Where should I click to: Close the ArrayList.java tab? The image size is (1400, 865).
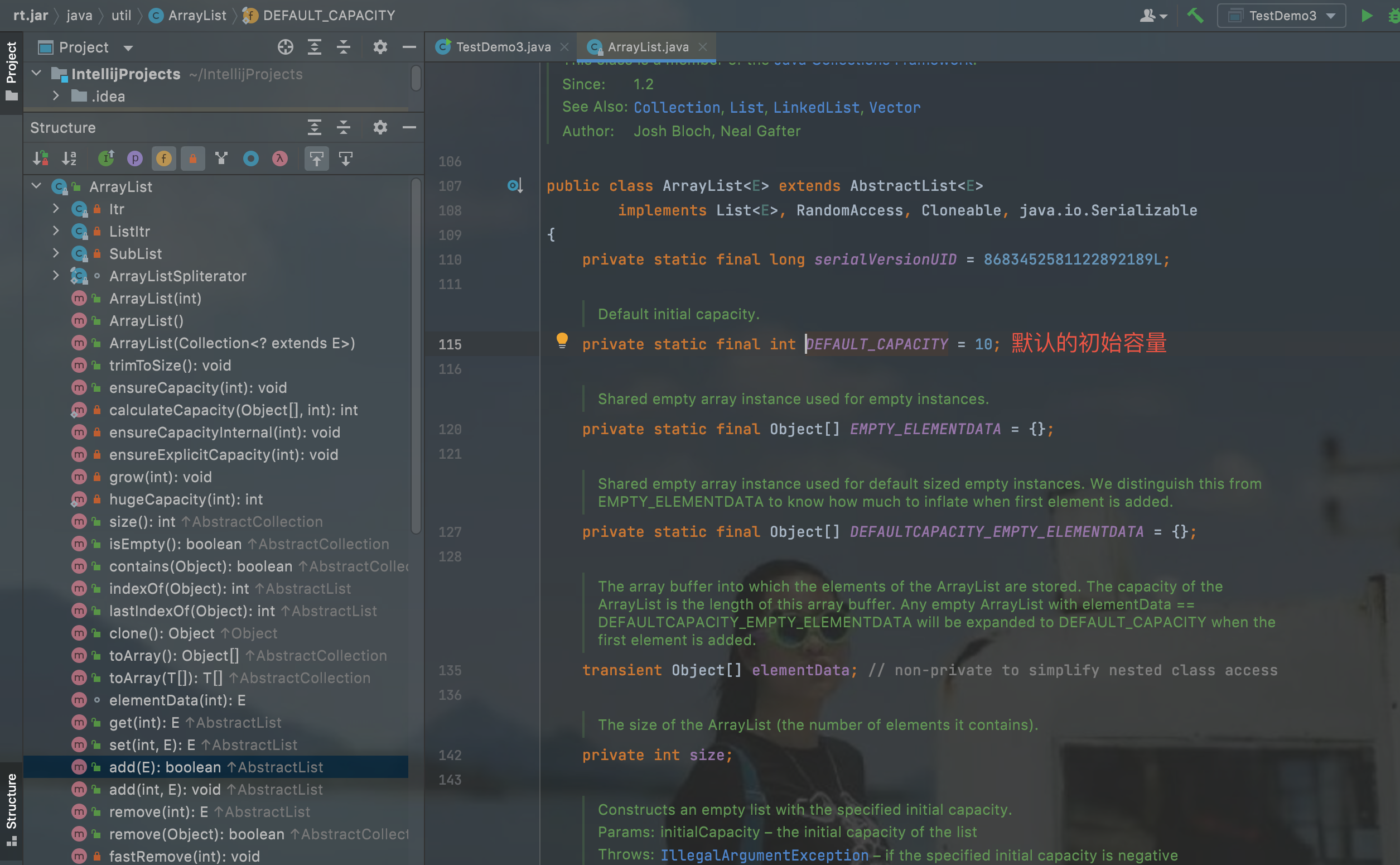703,47
